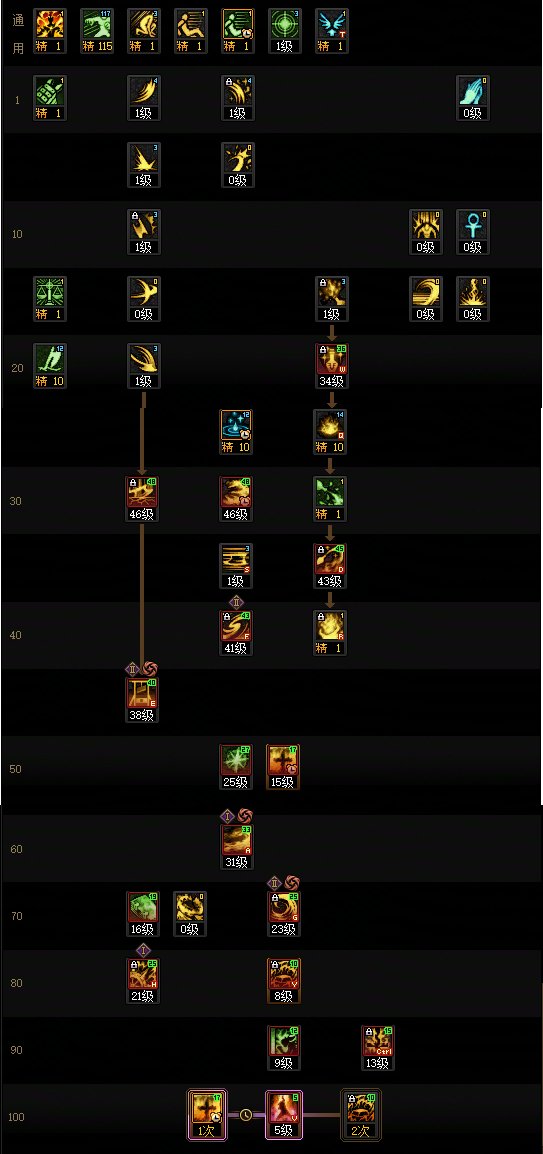Select the skill labeled 21级 with H hotkey

click(x=143, y=982)
